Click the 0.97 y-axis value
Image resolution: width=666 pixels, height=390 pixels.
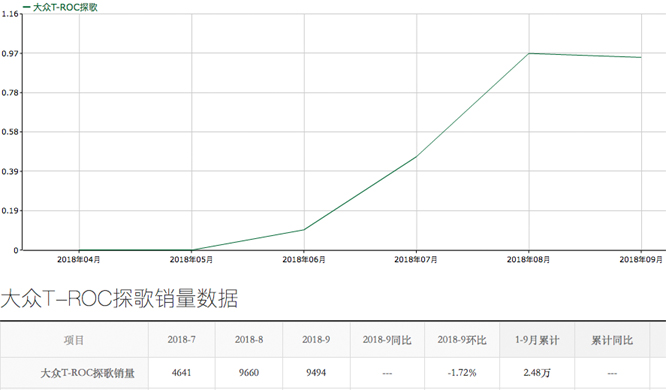coord(10,53)
